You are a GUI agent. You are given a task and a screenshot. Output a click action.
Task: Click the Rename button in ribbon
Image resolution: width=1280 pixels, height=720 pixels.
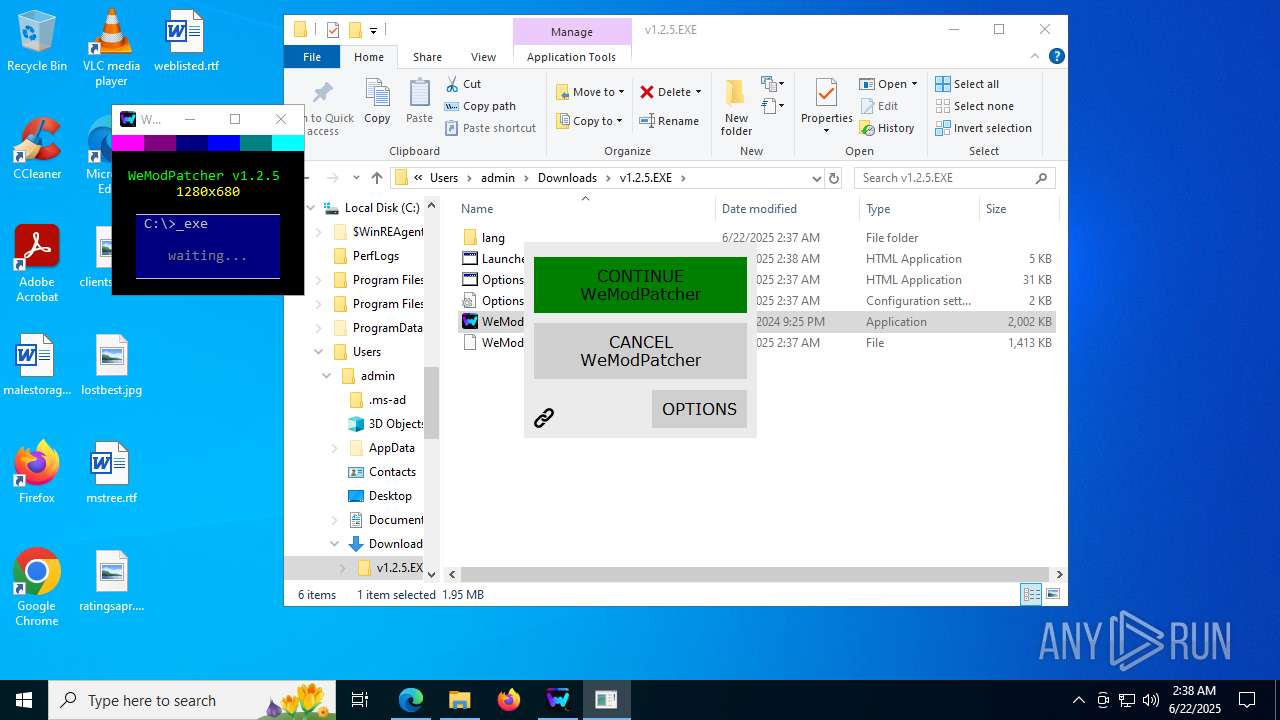[x=669, y=121]
